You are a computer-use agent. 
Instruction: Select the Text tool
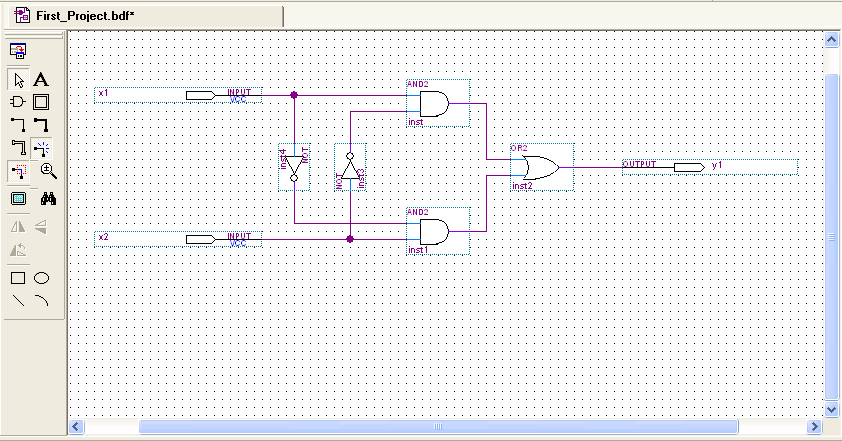point(41,79)
